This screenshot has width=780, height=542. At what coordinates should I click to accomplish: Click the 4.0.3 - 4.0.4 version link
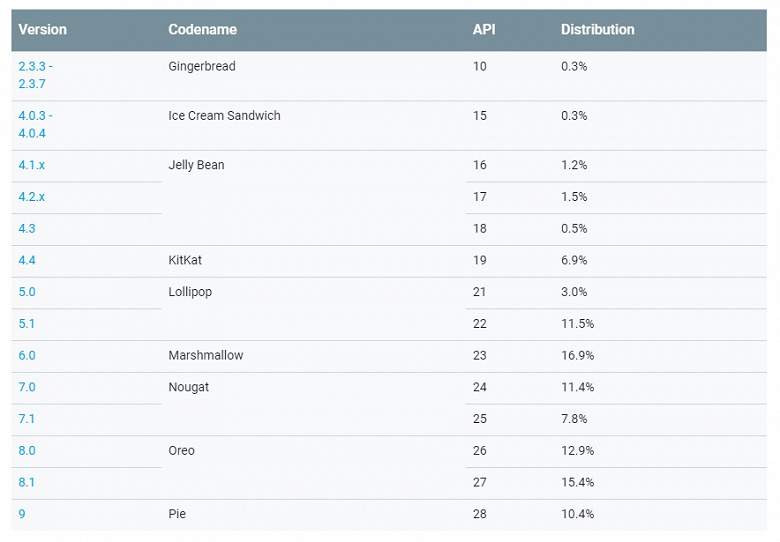tap(35, 124)
